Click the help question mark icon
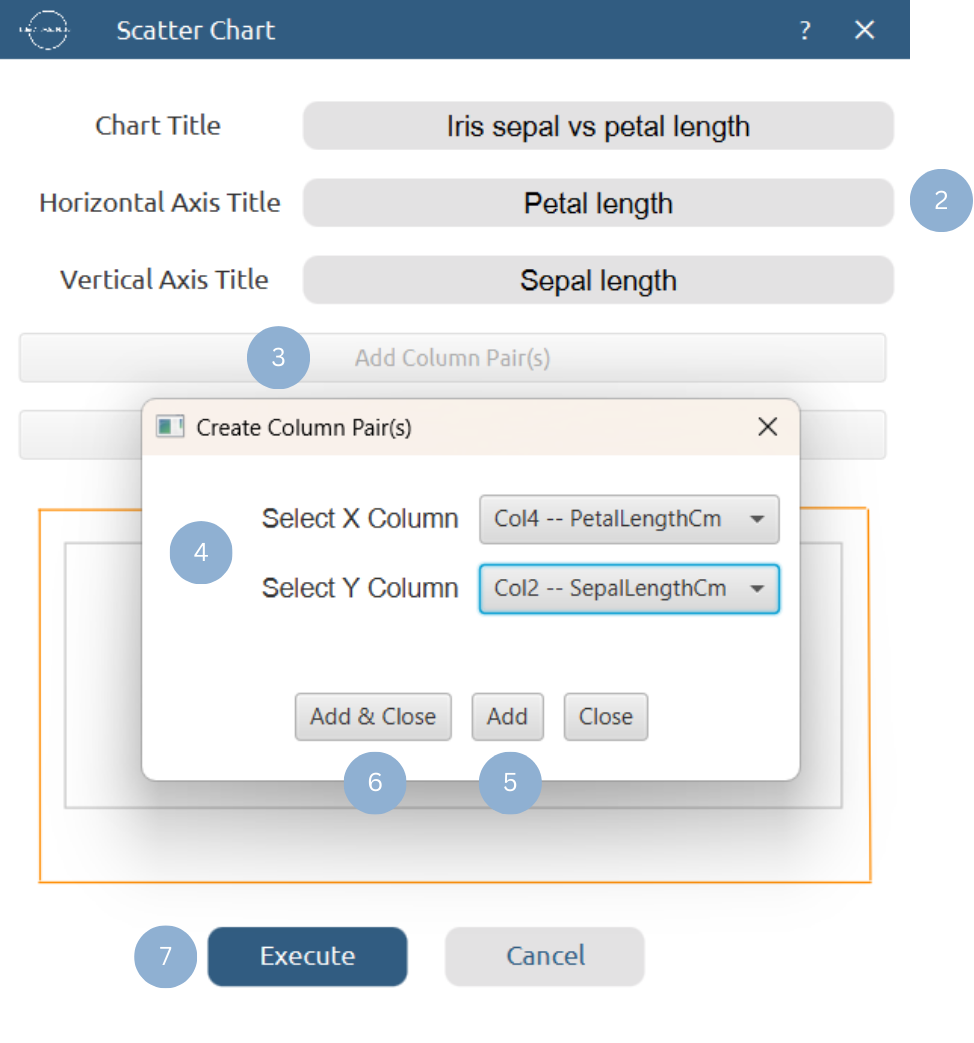 pyautogui.click(x=805, y=31)
